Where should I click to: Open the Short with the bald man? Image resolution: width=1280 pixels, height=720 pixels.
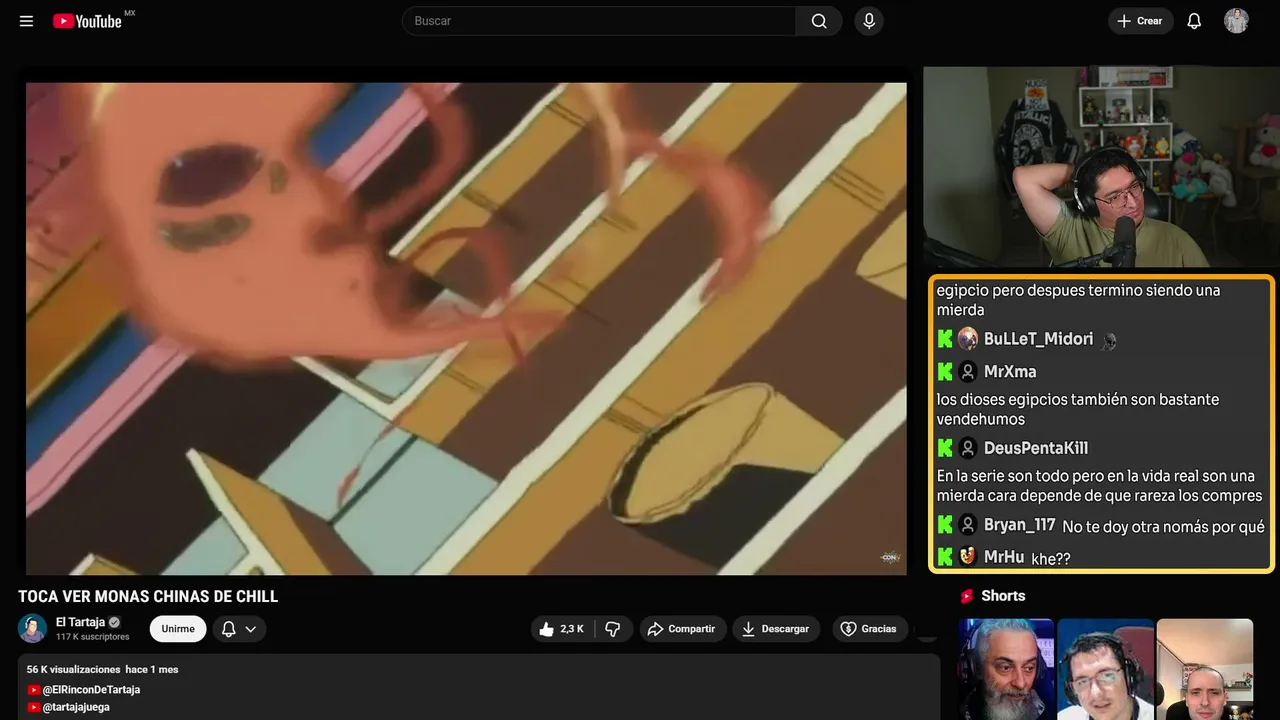1205,669
